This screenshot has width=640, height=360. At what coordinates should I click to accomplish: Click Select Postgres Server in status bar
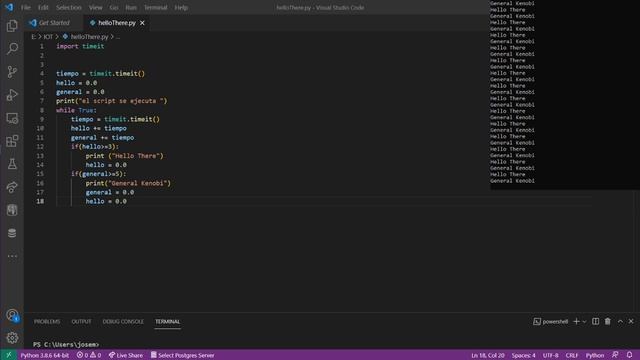point(182,355)
